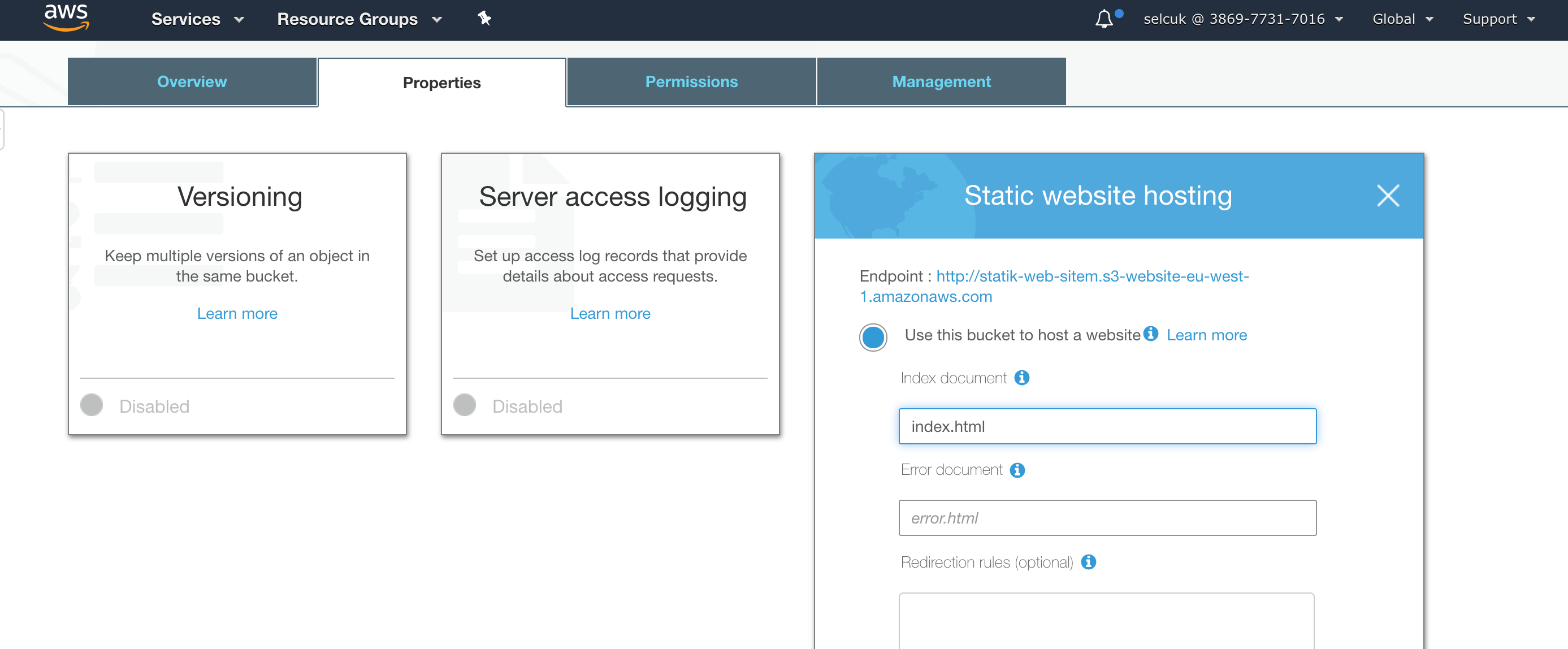Screen dimensions: 1568x649
Task: Close the Static website hosting panel
Action: [1388, 196]
